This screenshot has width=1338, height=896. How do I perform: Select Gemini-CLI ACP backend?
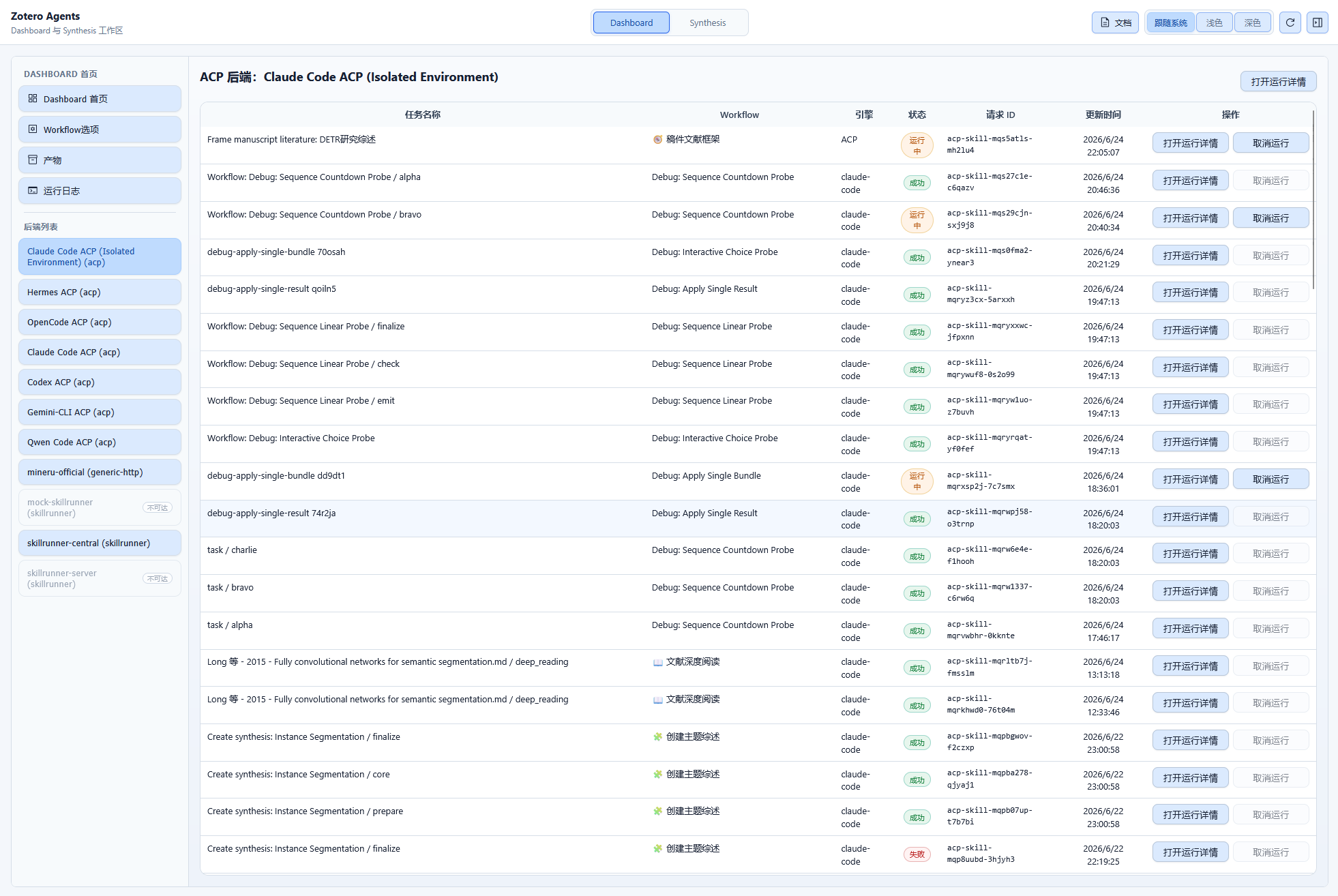pyautogui.click(x=100, y=412)
